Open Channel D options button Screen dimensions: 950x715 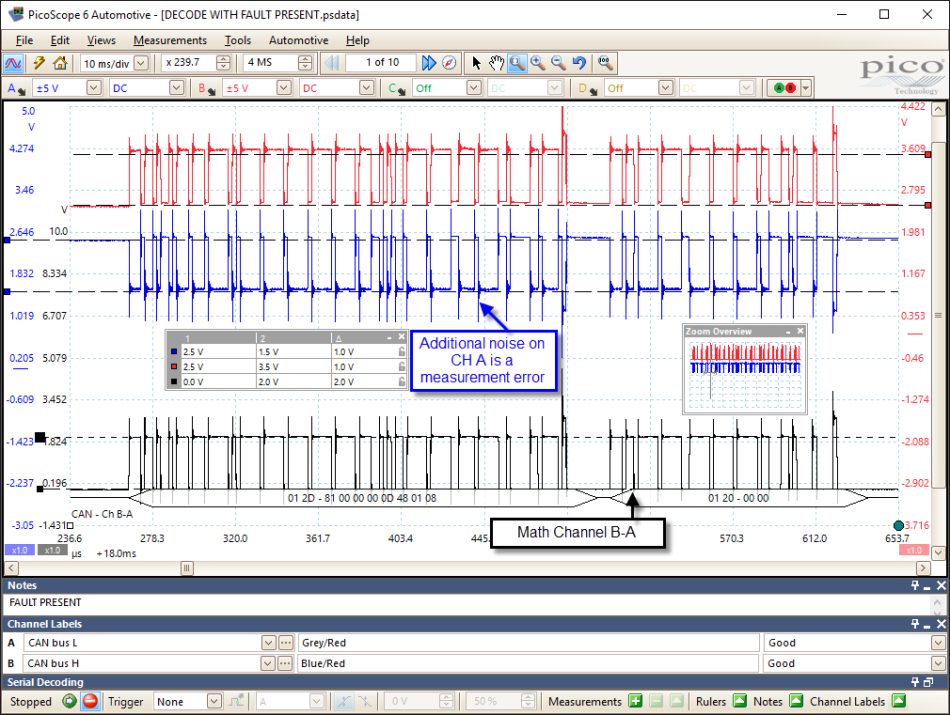click(587, 88)
